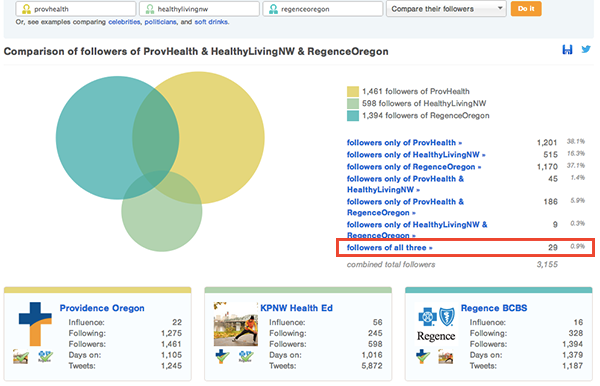Click the blue save icon beside the title
The width and height of the screenshot is (600, 386).
(567, 49)
